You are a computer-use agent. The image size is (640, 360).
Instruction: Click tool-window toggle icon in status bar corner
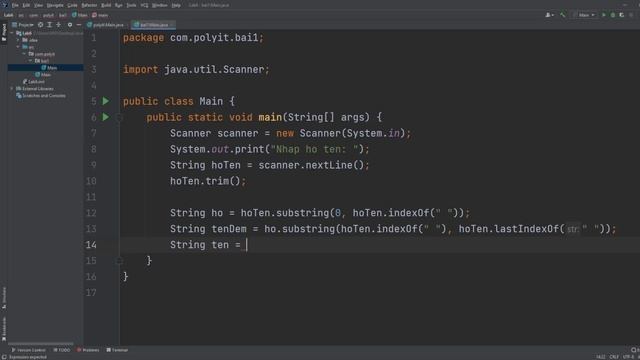coord(3,357)
